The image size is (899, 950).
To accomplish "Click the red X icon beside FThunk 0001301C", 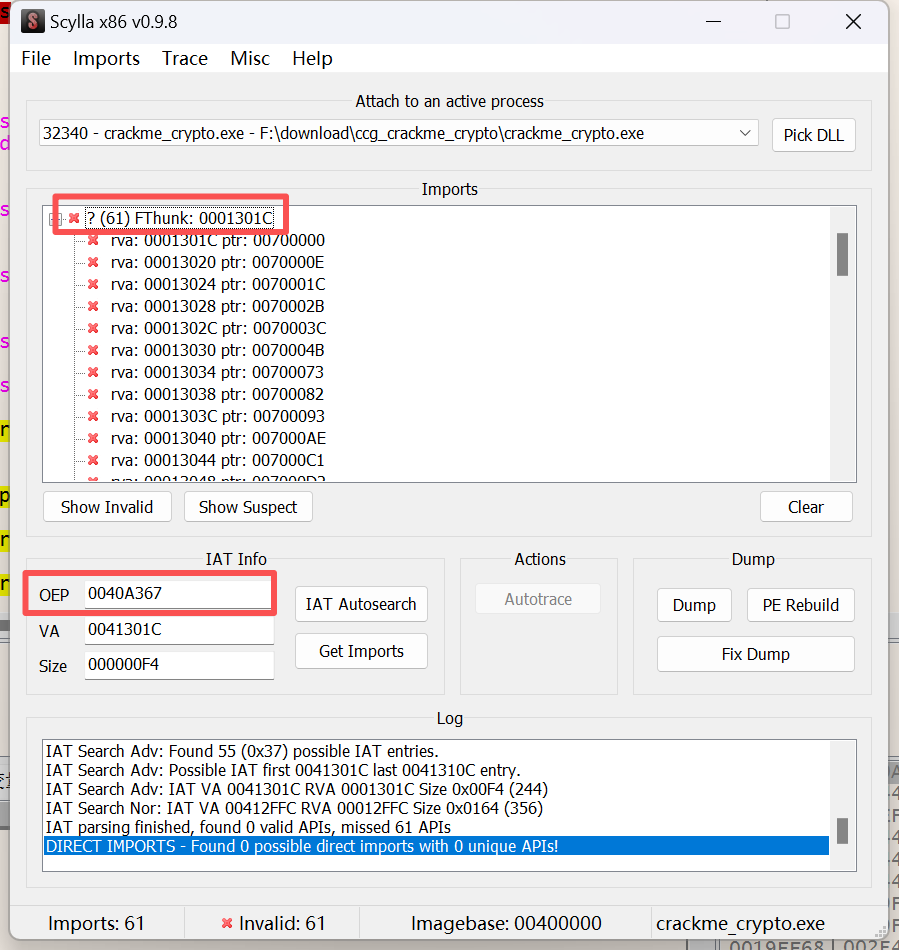I will (74, 218).
